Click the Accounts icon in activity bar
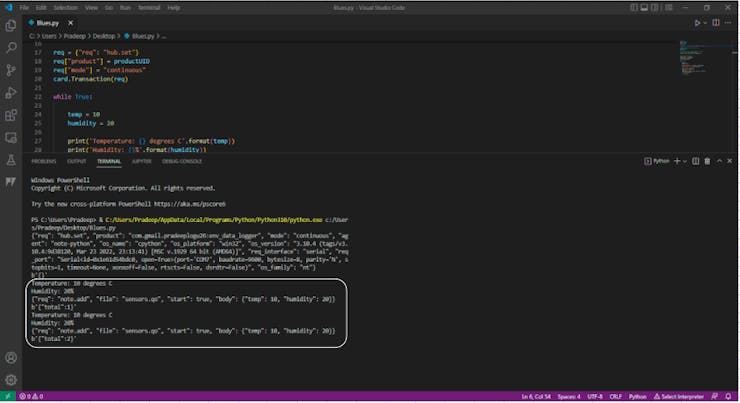 pos(11,357)
